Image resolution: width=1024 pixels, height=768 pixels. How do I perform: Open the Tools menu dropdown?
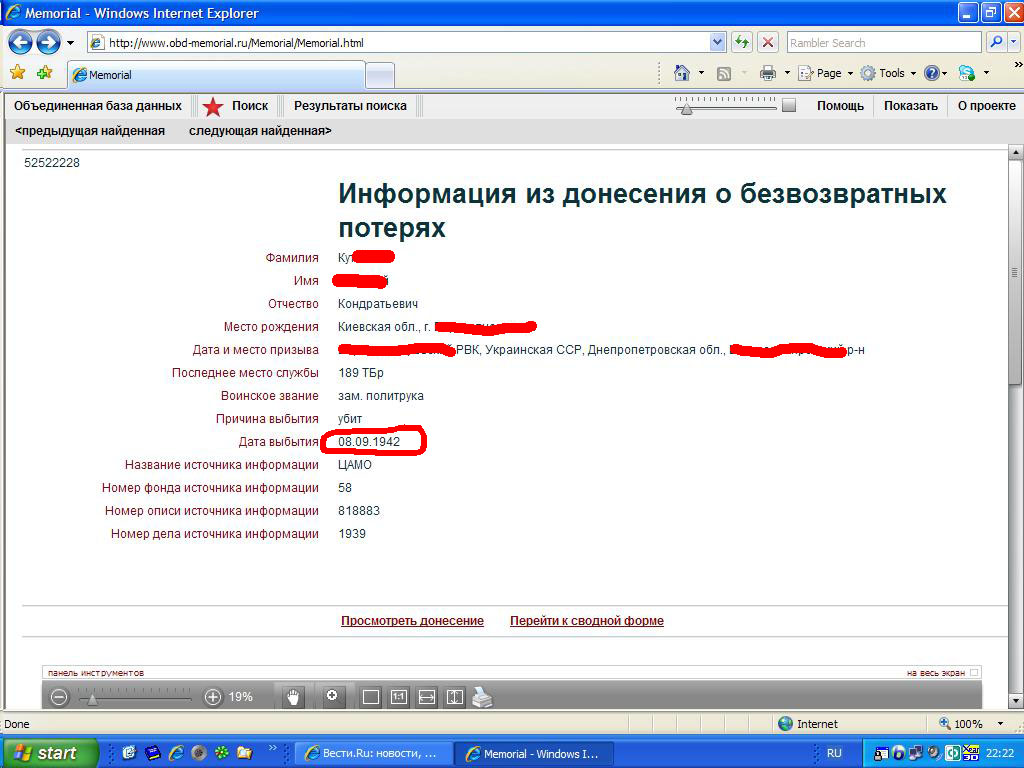[x=888, y=73]
